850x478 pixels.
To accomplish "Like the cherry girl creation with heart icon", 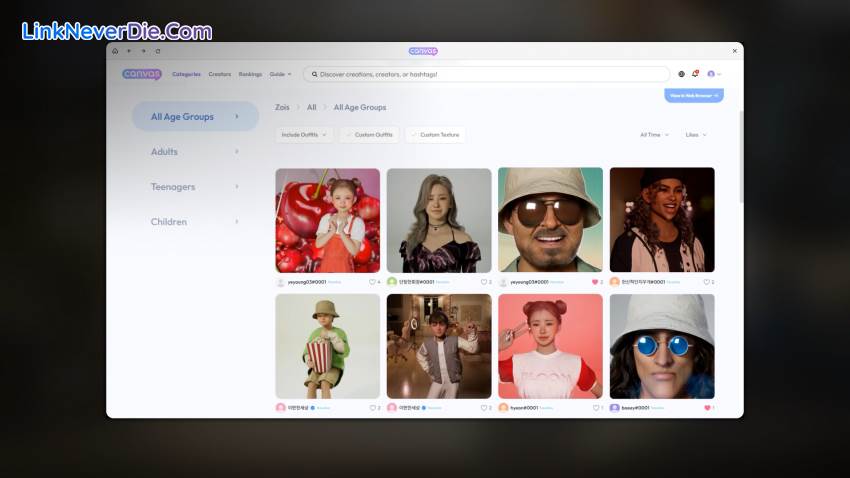I will point(372,282).
